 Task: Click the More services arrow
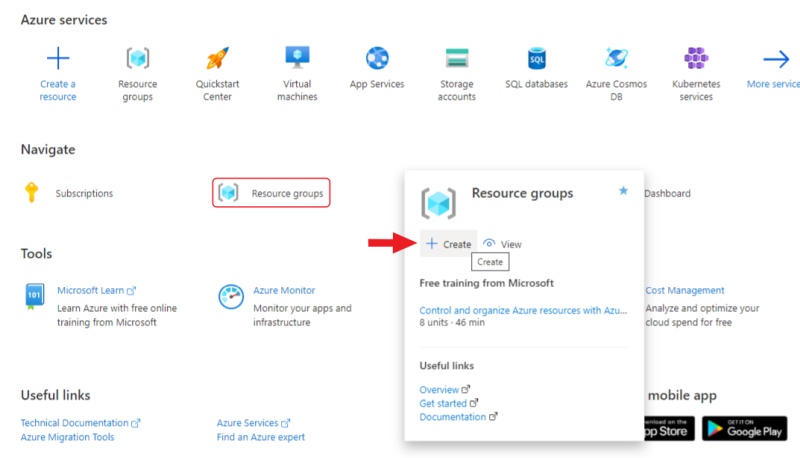tap(776, 59)
